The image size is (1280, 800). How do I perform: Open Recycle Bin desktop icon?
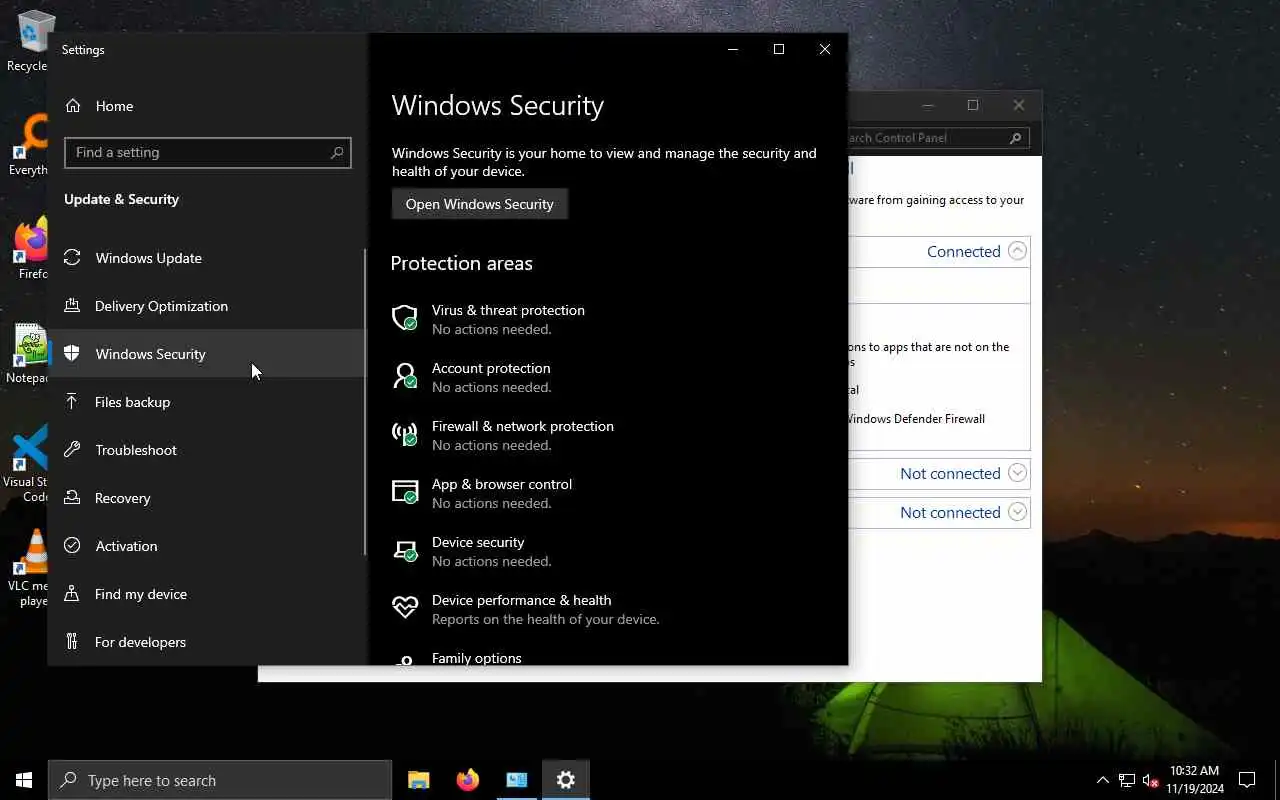[30, 40]
